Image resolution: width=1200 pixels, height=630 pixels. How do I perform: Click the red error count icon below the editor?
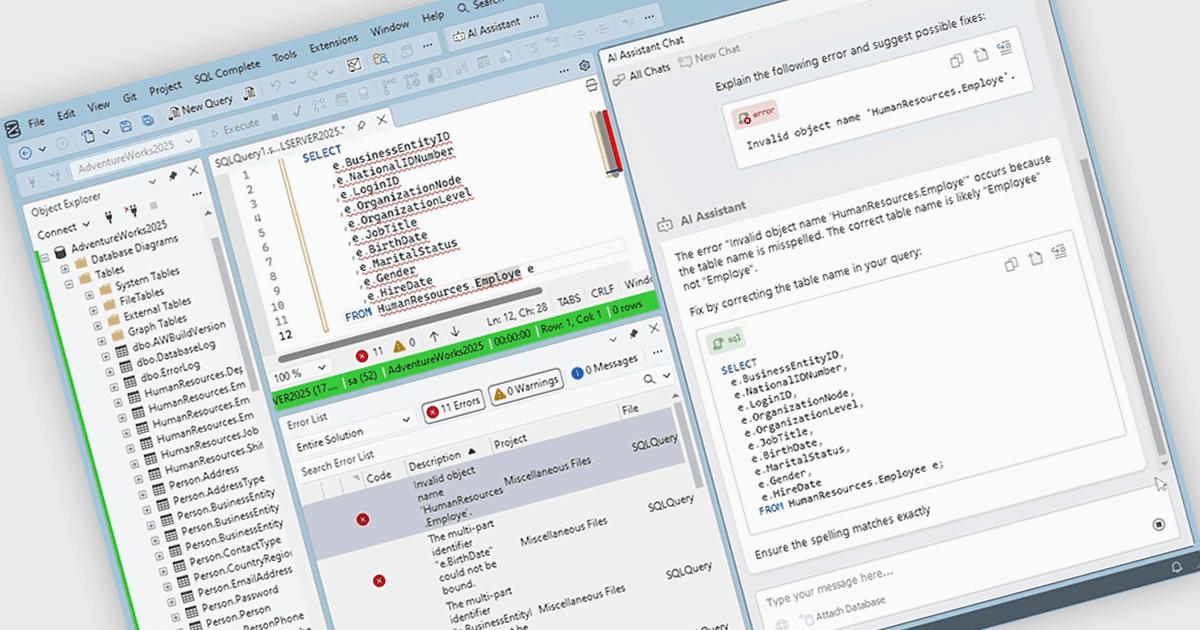[x=362, y=355]
